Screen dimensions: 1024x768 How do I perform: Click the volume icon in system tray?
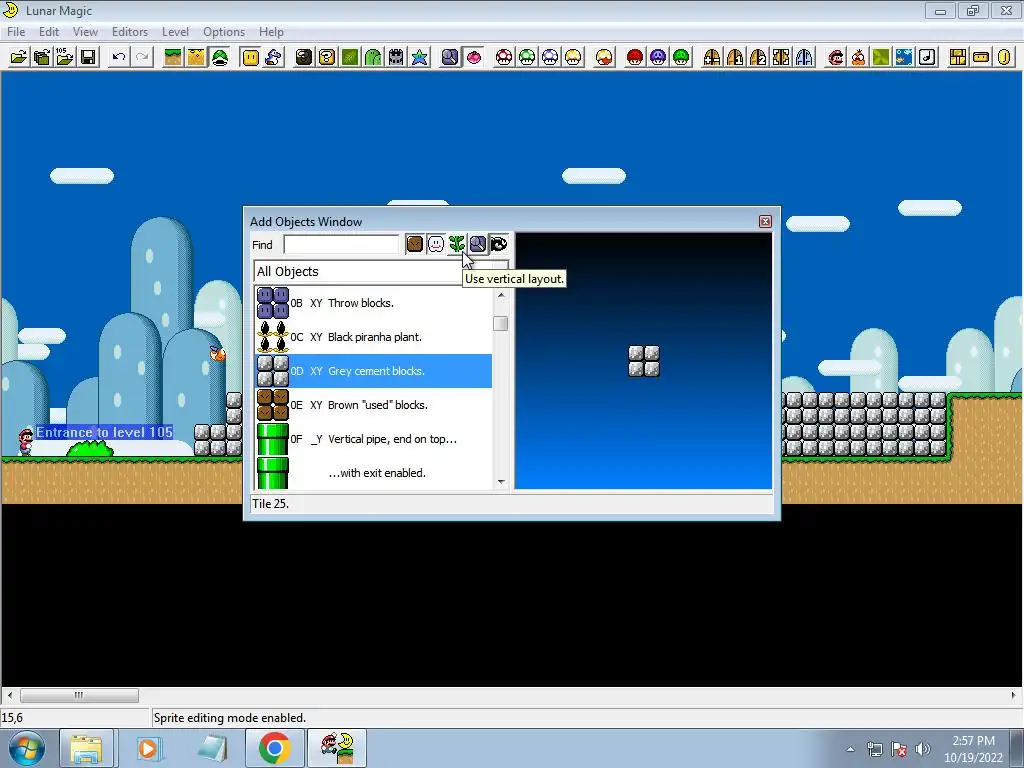tap(923, 748)
